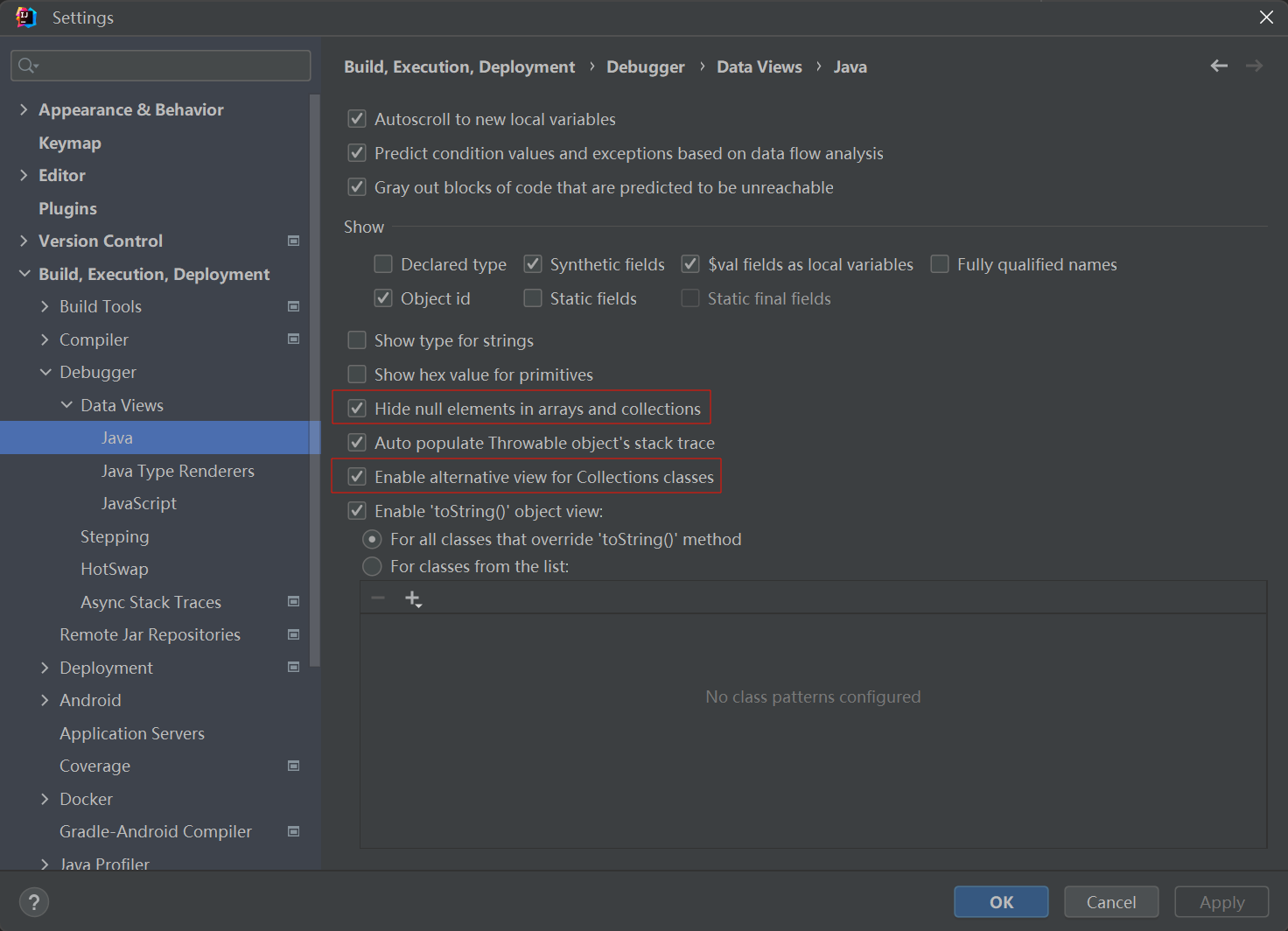Screen dimensions: 1288x931
Task: Toggle Enable 'toString()' object view checkbox
Action: pos(357,510)
